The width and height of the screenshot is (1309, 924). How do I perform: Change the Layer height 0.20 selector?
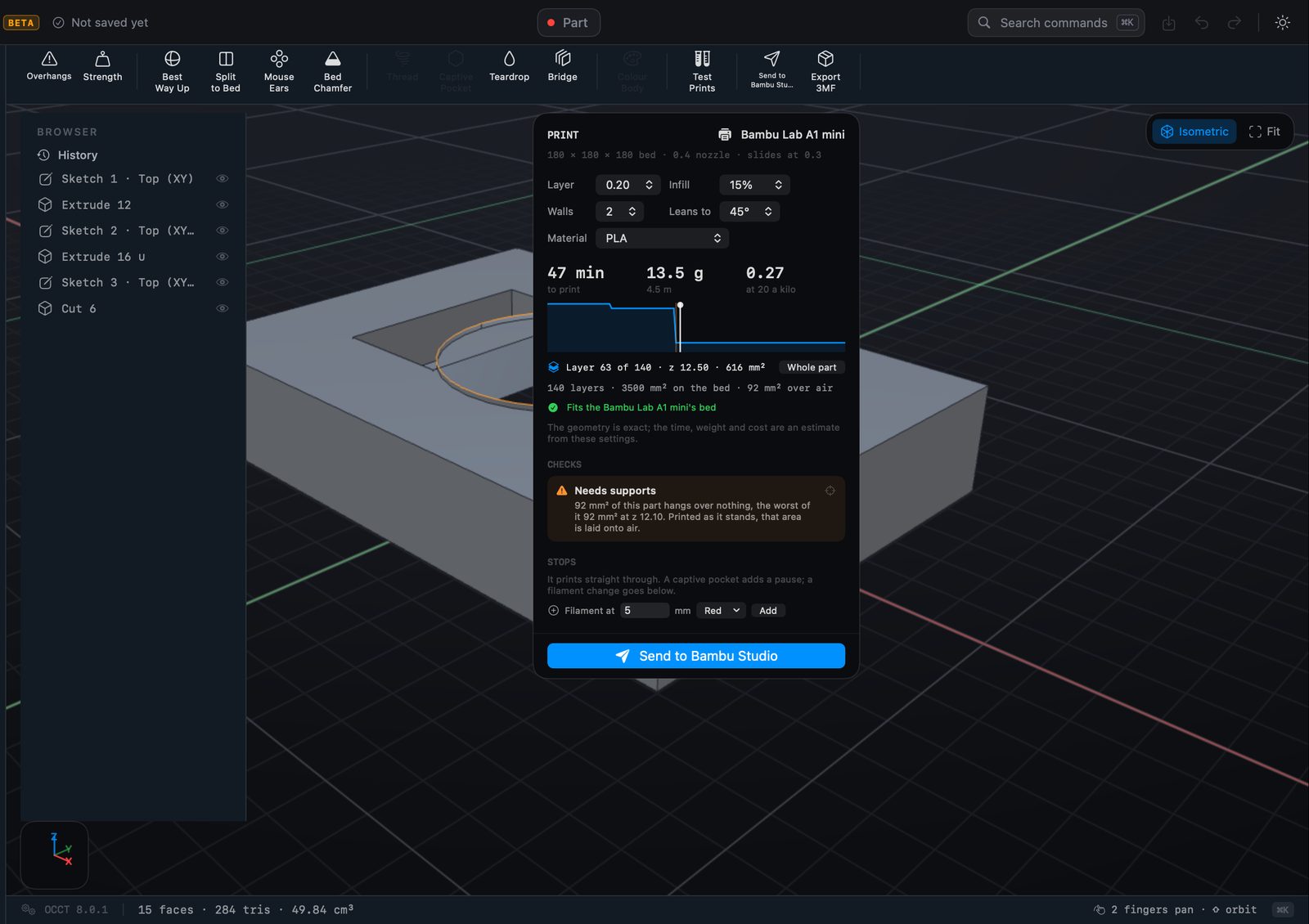point(628,185)
